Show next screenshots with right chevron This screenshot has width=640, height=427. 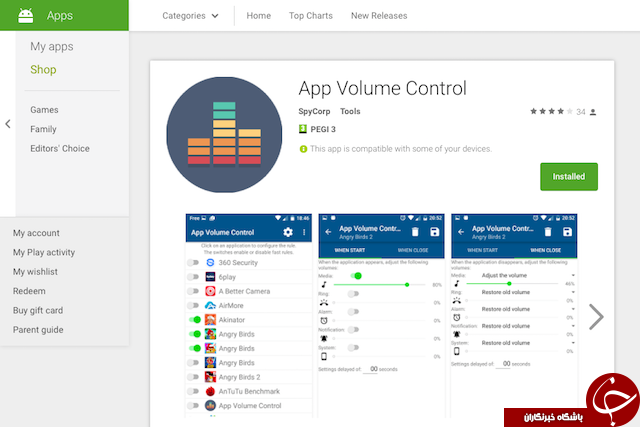[596, 316]
